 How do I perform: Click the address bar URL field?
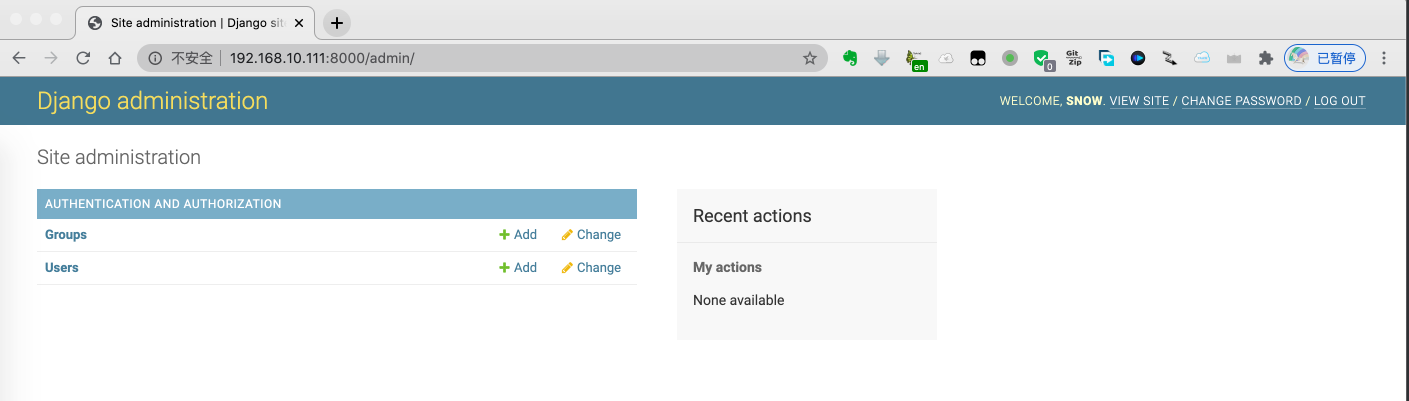[500, 58]
